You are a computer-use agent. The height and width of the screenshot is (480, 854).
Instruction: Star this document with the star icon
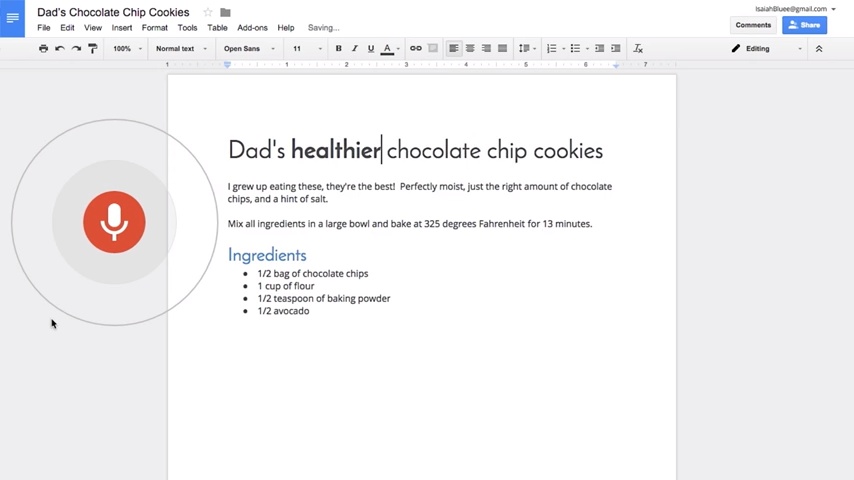click(x=208, y=12)
